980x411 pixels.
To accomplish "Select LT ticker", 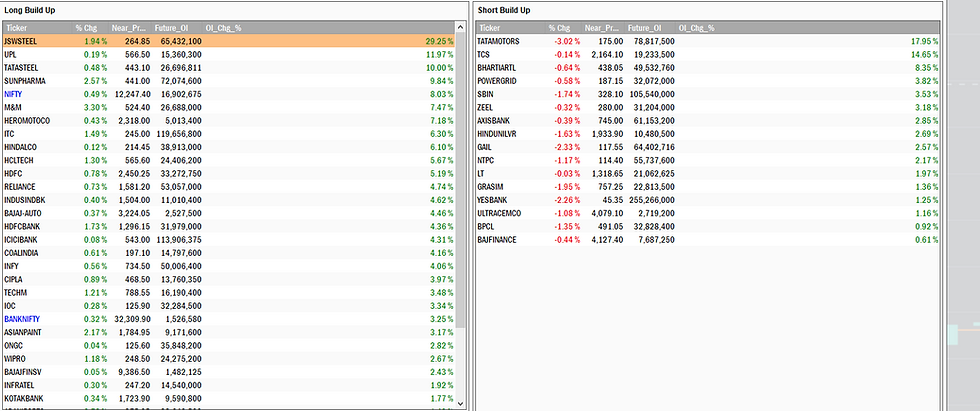I will tap(481, 173).
